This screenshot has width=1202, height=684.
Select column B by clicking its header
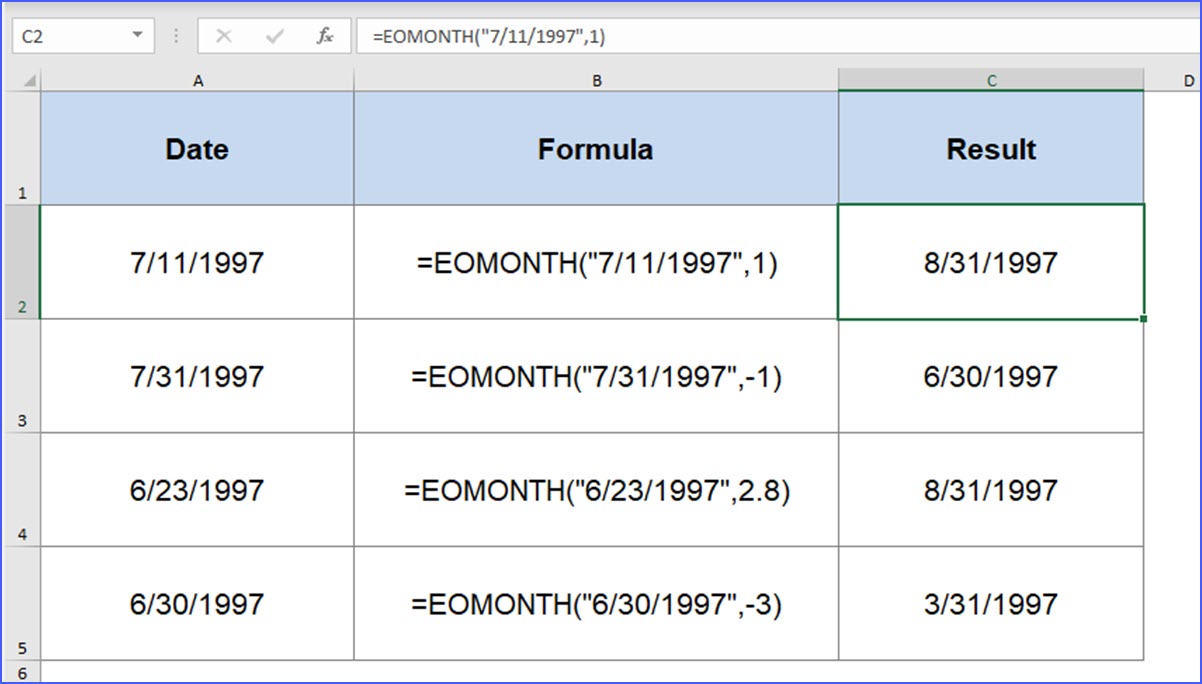point(596,79)
